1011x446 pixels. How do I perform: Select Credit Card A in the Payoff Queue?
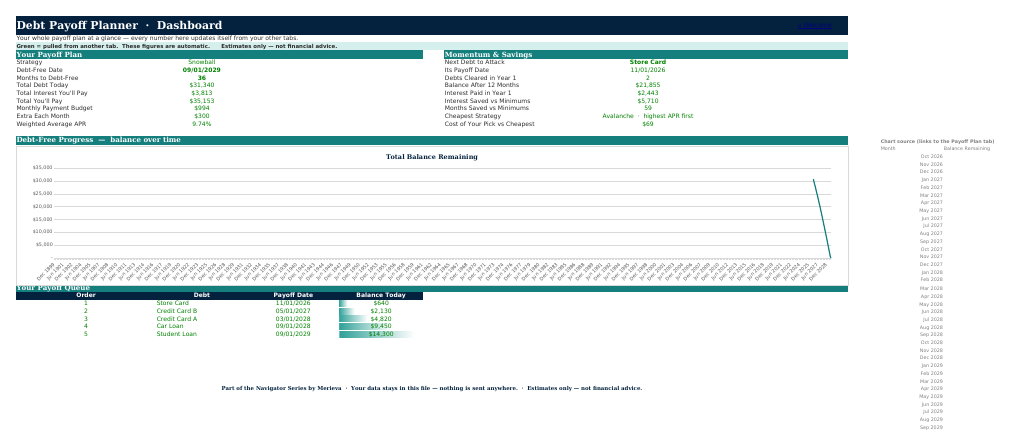pos(177,318)
